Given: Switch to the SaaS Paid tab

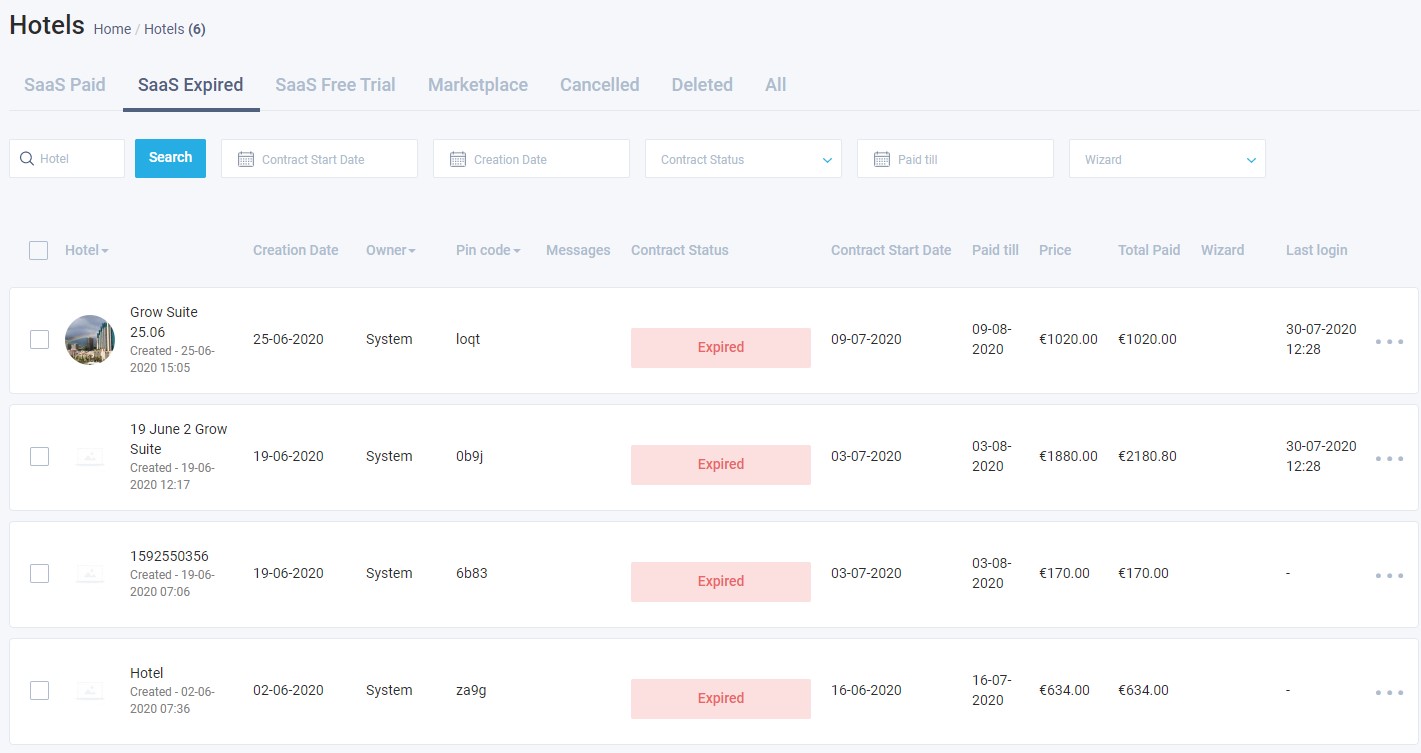Looking at the screenshot, I should (x=65, y=85).
